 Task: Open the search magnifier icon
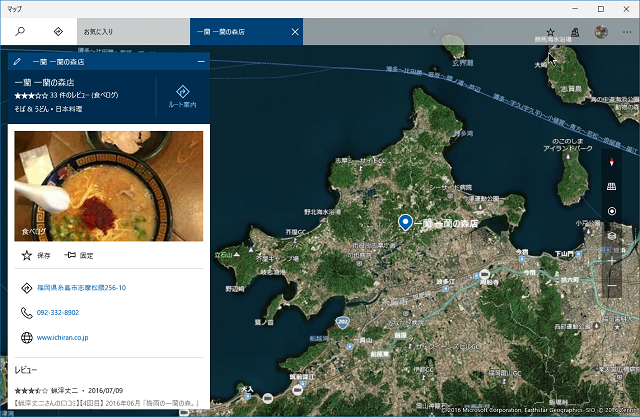click(x=20, y=31)
